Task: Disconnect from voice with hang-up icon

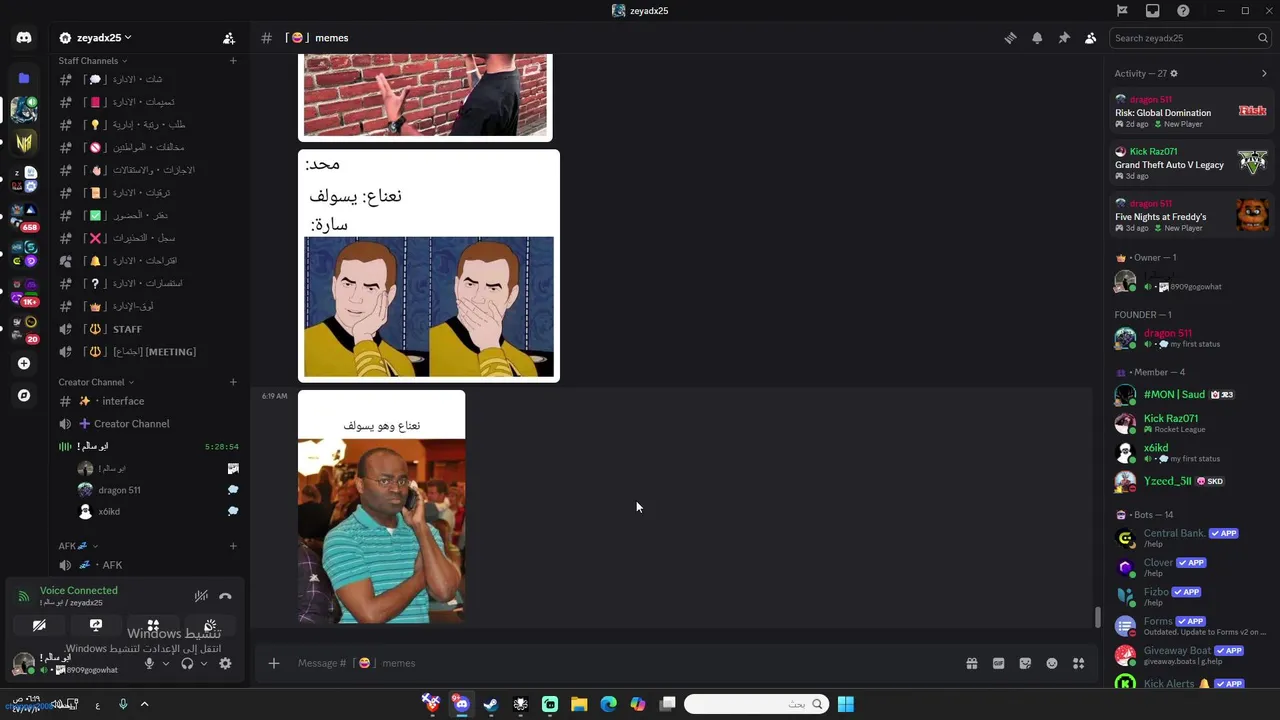Action: click(x=225, y=596)
